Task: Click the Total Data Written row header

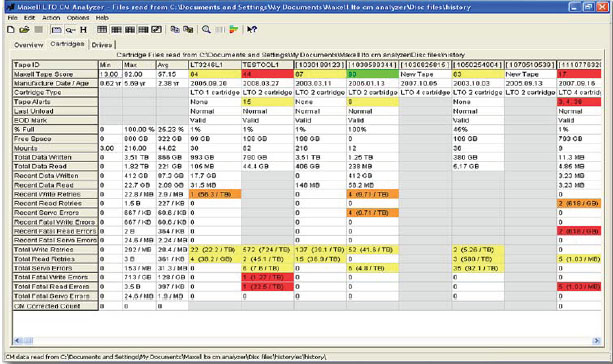Action: coord(55,157)
